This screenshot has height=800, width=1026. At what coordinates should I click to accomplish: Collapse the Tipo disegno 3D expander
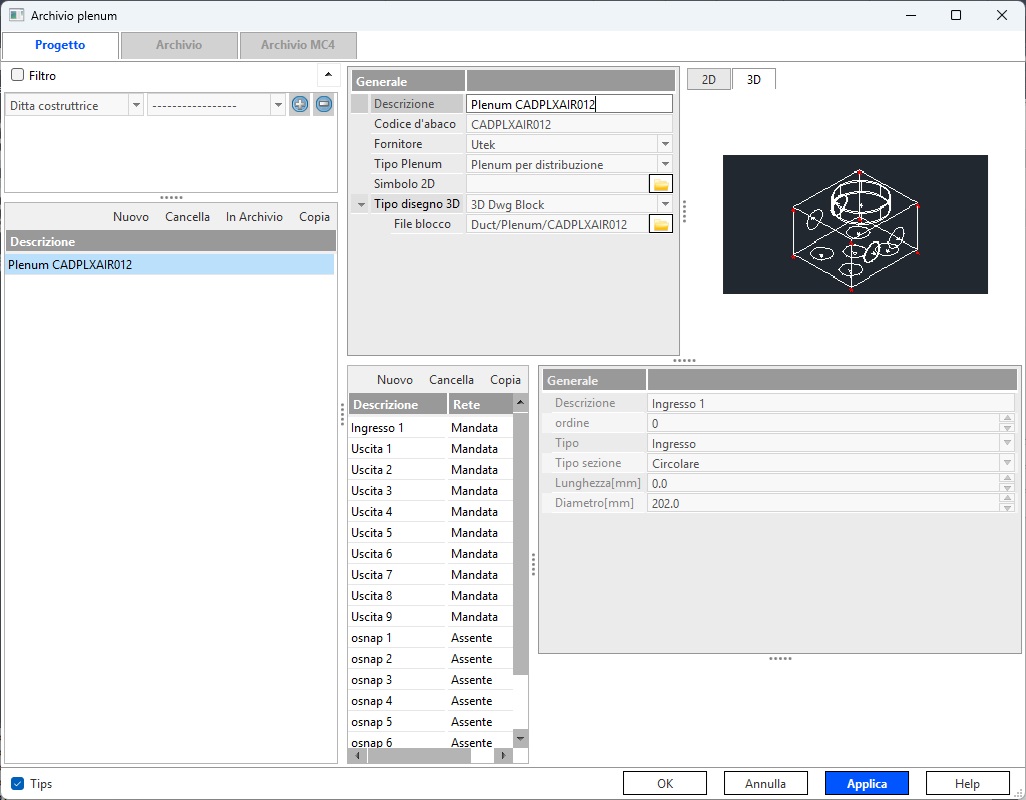(x=361, y=204)
